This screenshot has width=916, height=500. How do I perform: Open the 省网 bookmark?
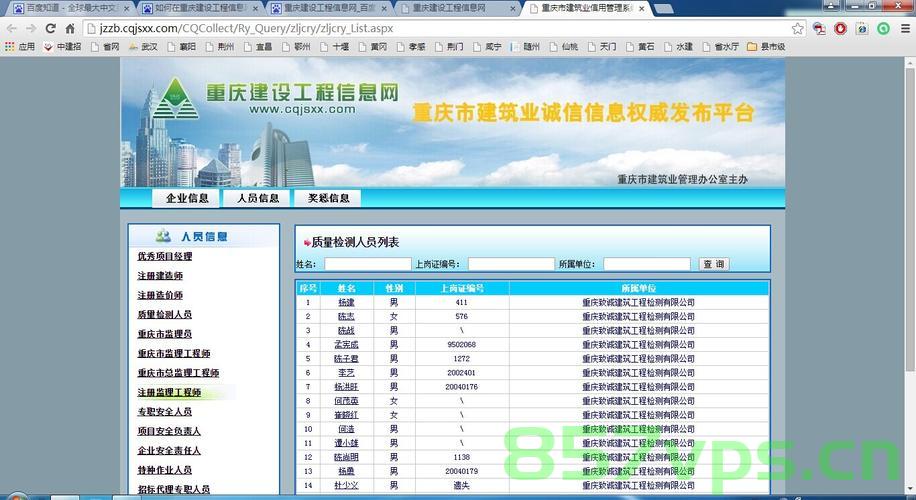pyautogui.click(x=105, y=47)
